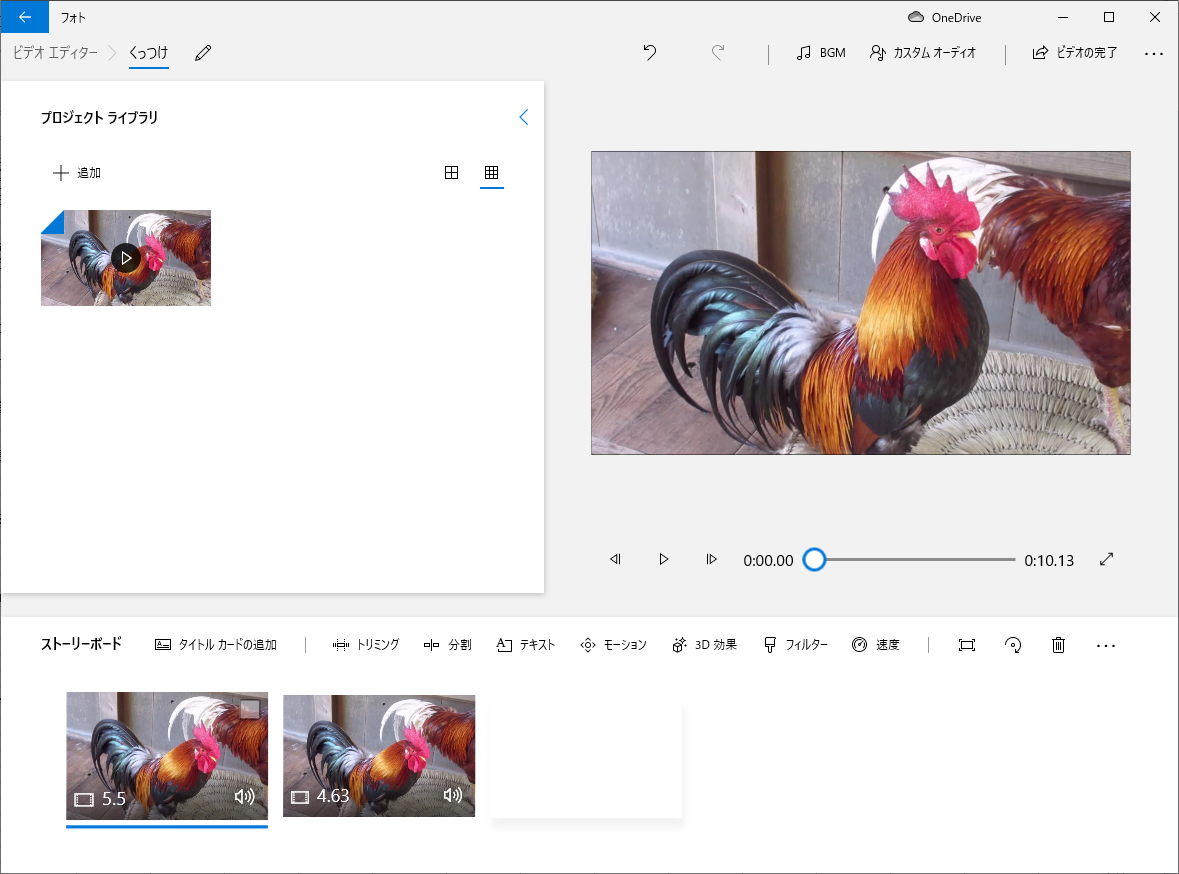1179x874 pixels.
Task: Play the library clip preview icon
Action: pos(126,258)
